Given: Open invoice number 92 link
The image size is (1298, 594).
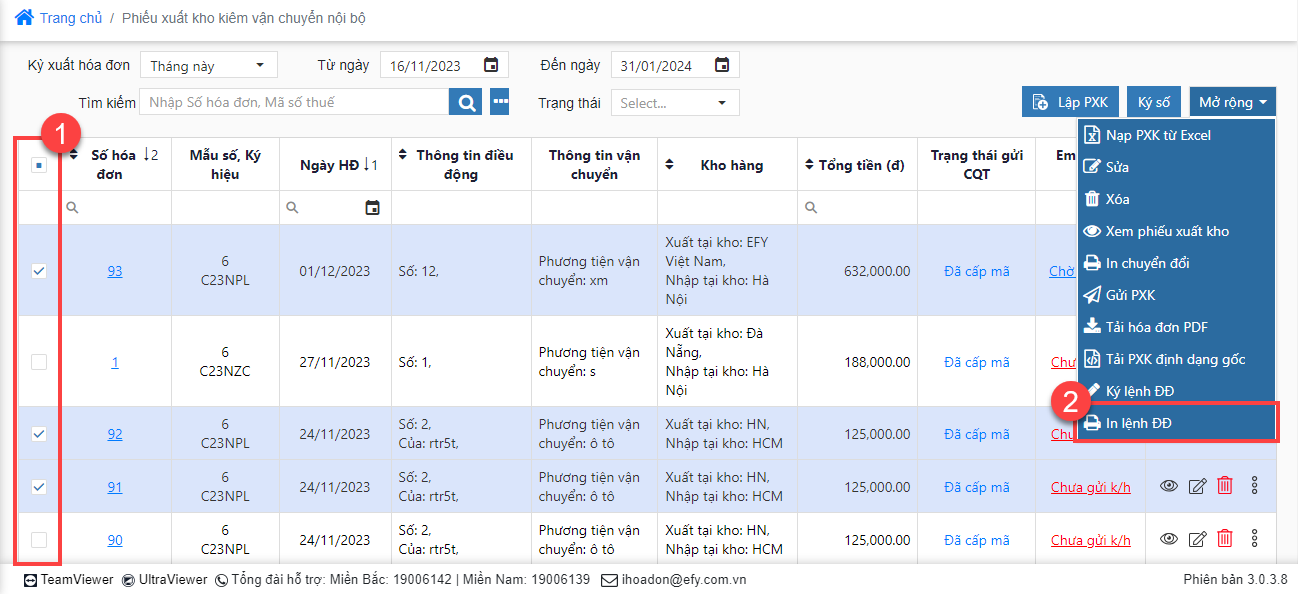Looking at the screenshot, I should click(x=115, y=434).
